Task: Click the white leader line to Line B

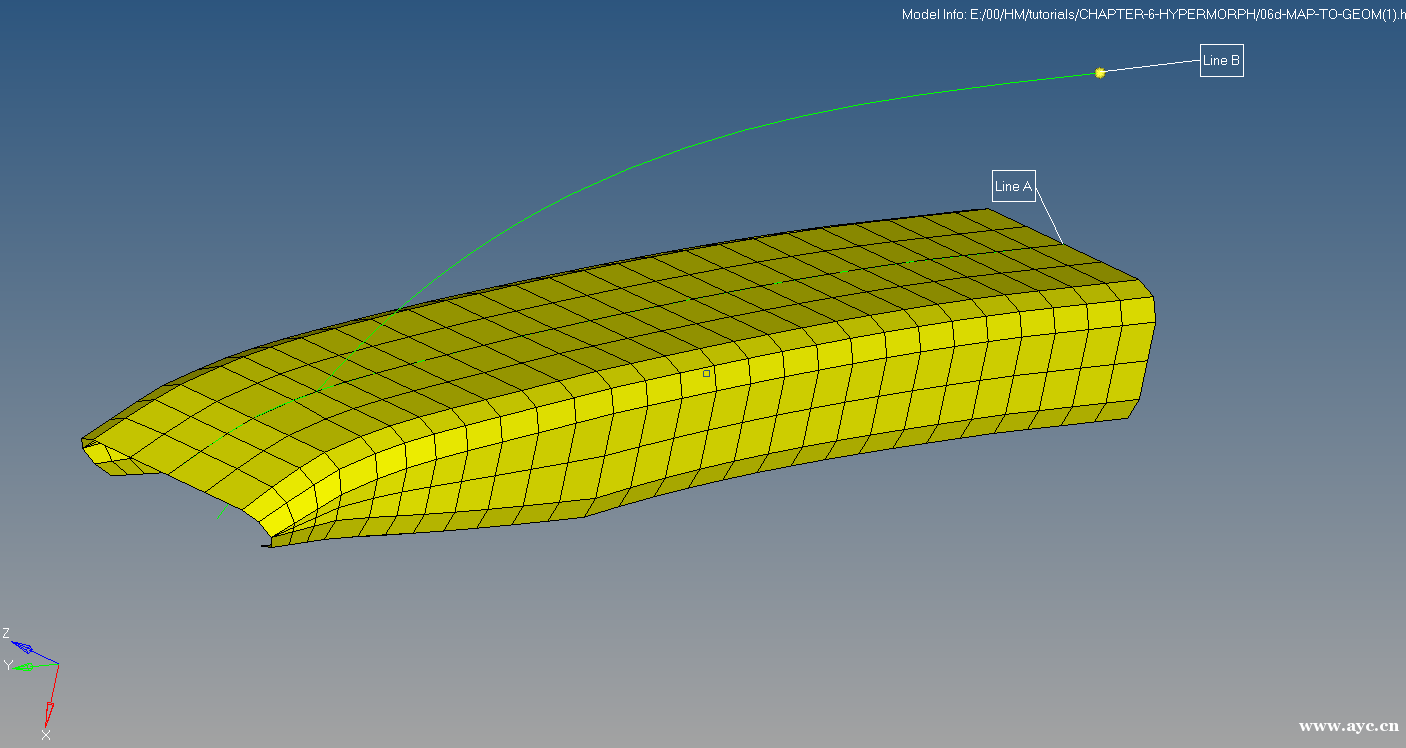Action: point(1150,67)
